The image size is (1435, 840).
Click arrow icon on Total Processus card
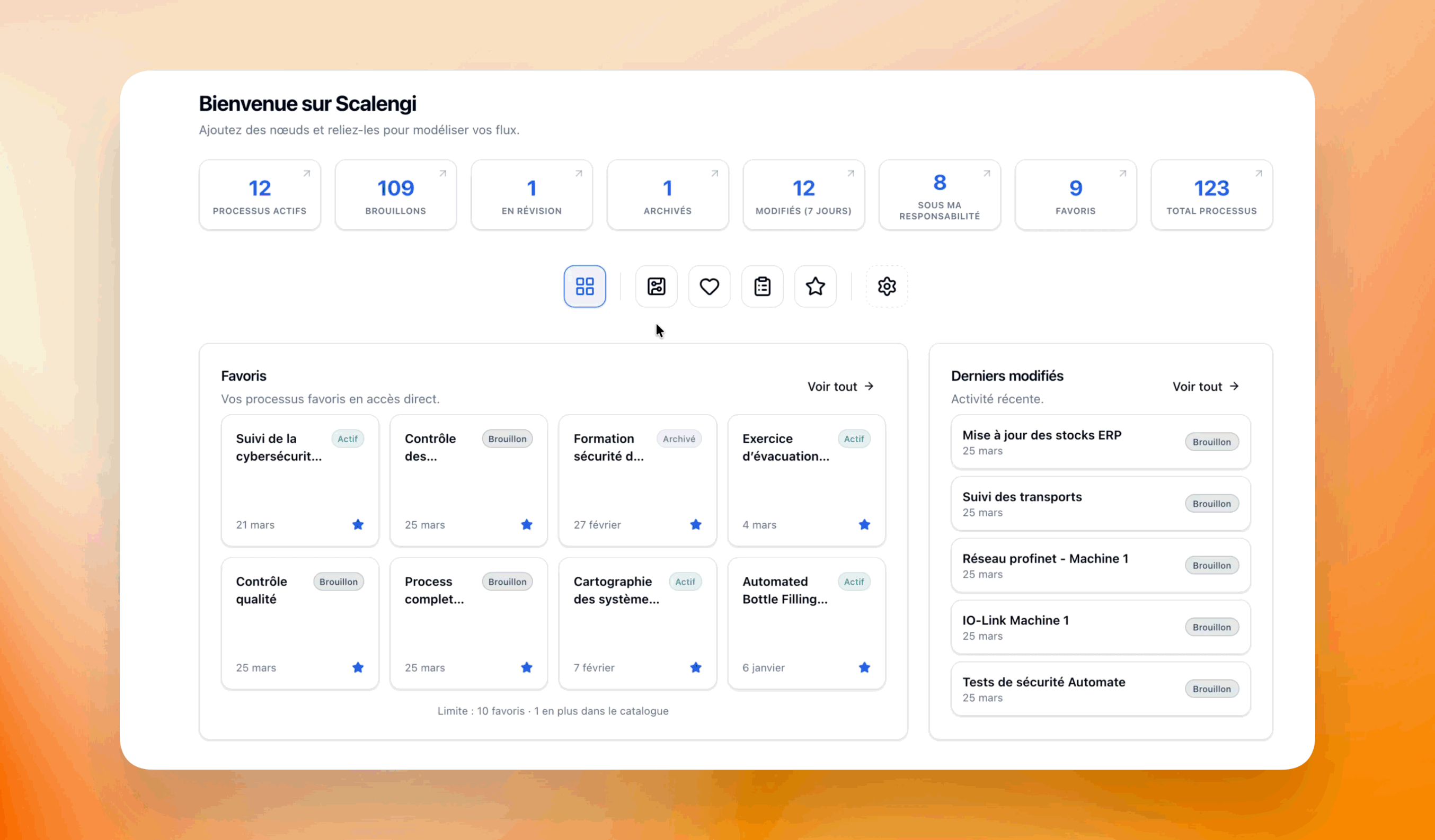point(1259,174)
